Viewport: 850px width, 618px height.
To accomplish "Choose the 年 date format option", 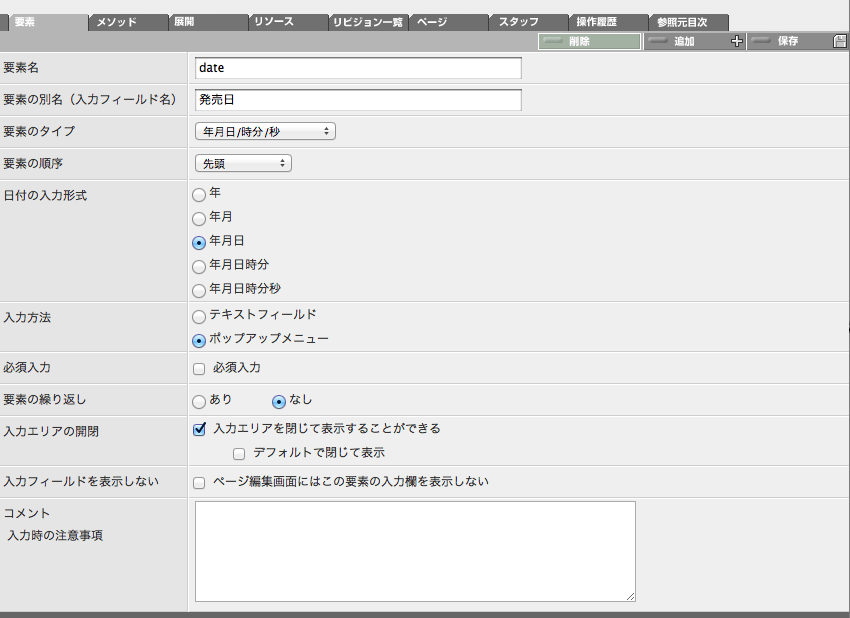I will pyautogui.click(x=199, y=195).
